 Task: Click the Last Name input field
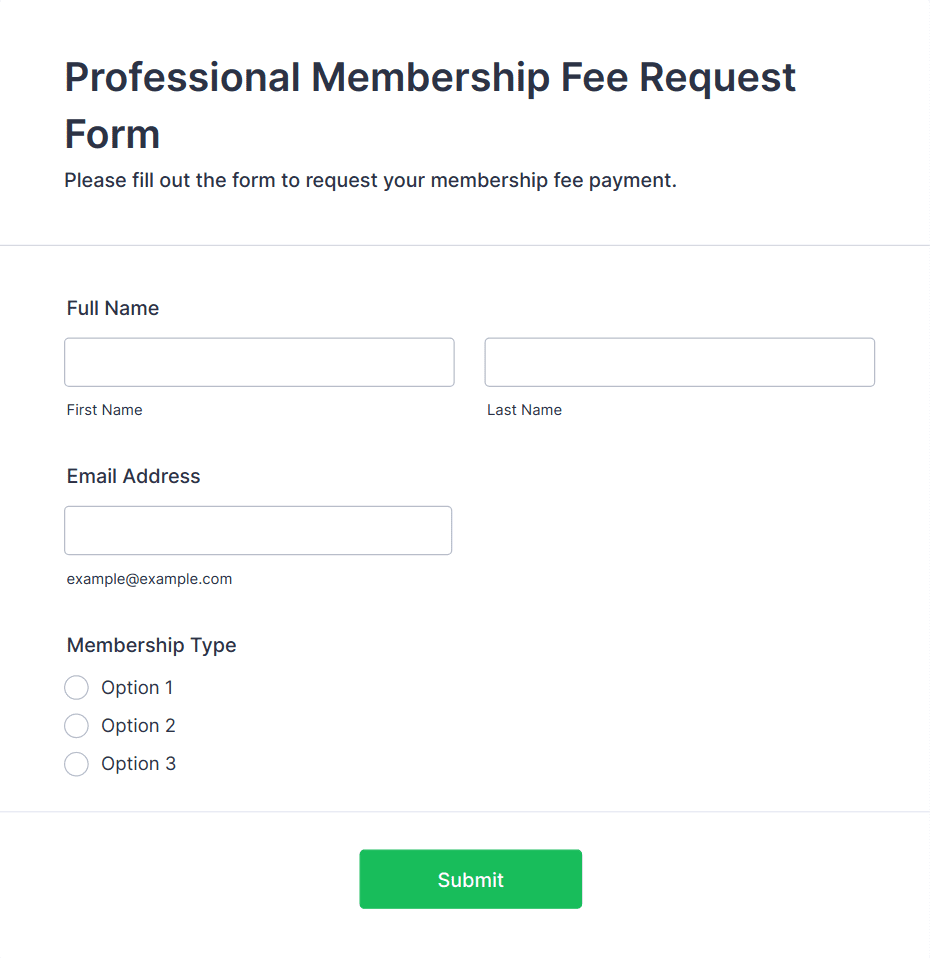(x=679, y=362)
